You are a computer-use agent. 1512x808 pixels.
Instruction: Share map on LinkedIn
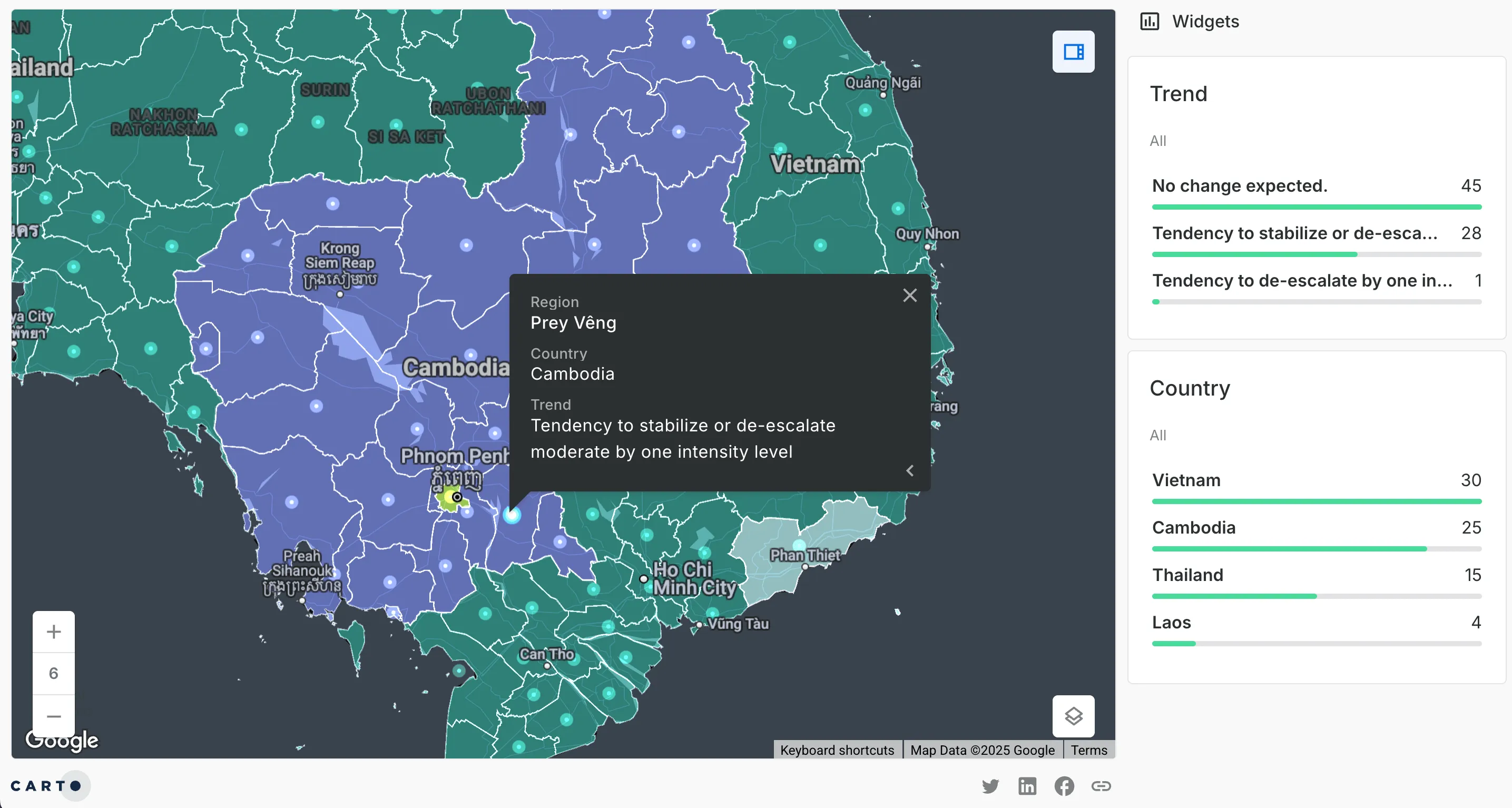(1027, 786)
